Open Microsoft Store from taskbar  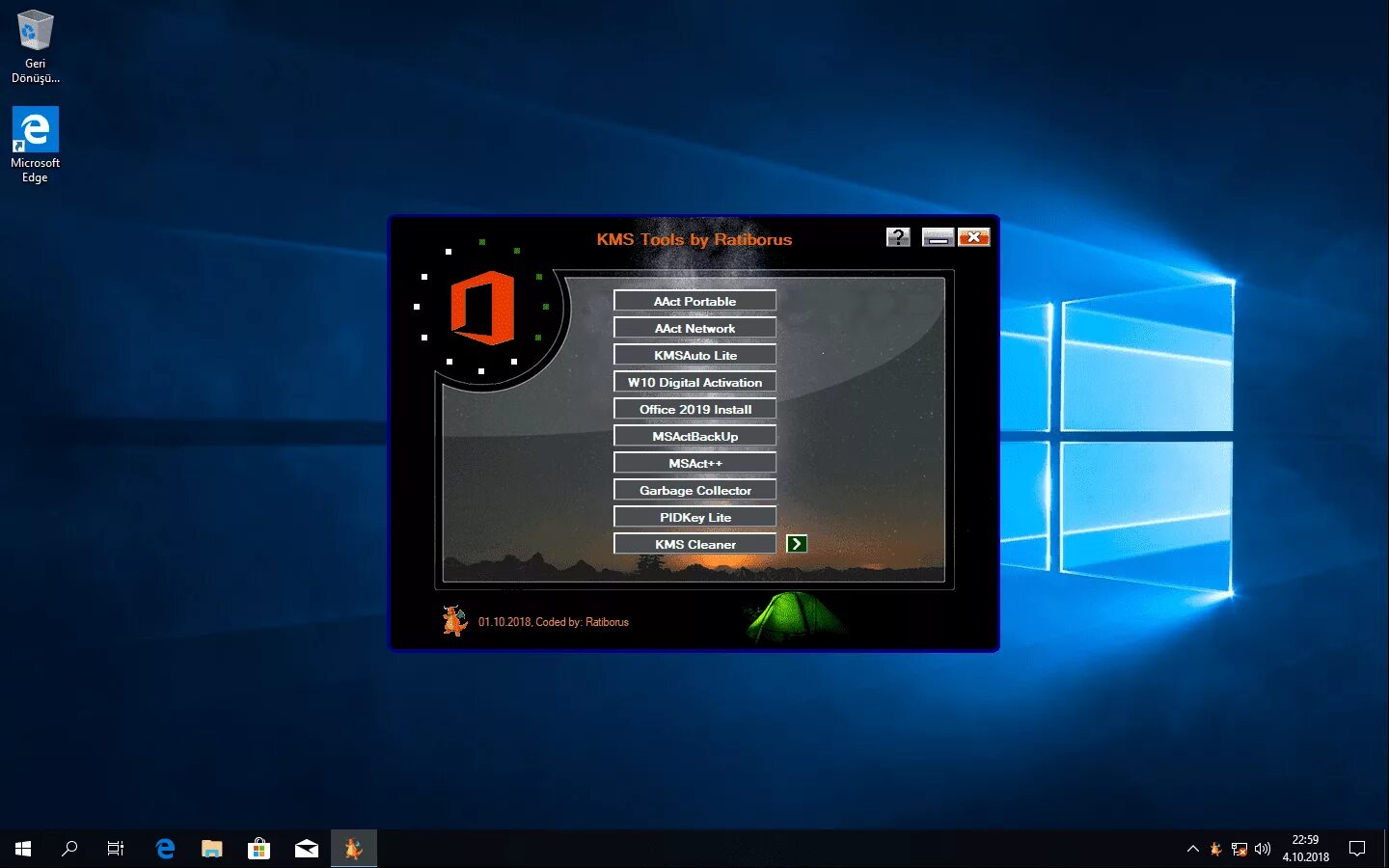click(x=259, y=849)
